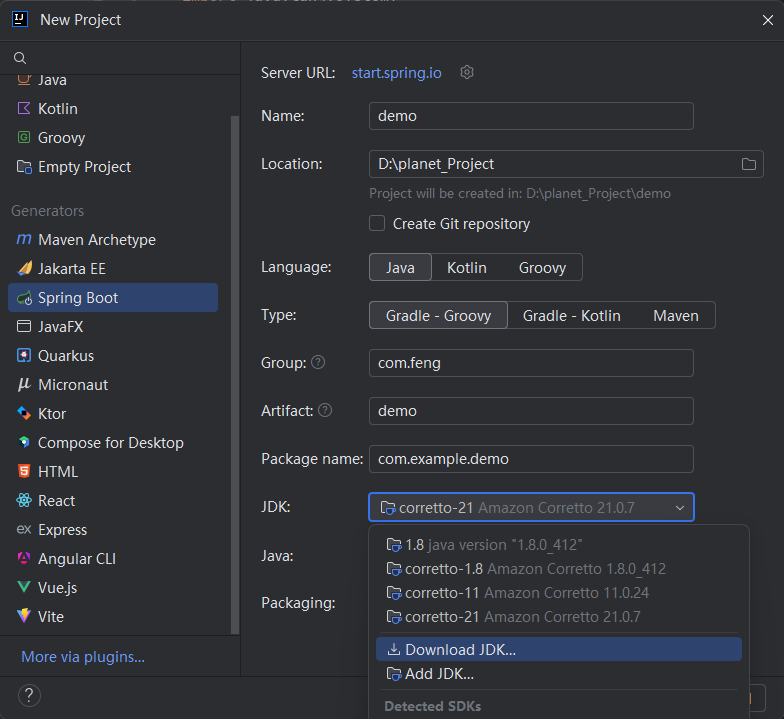Select Compose for Desktop label
The image size is (784, 719).
click(111, 442)
